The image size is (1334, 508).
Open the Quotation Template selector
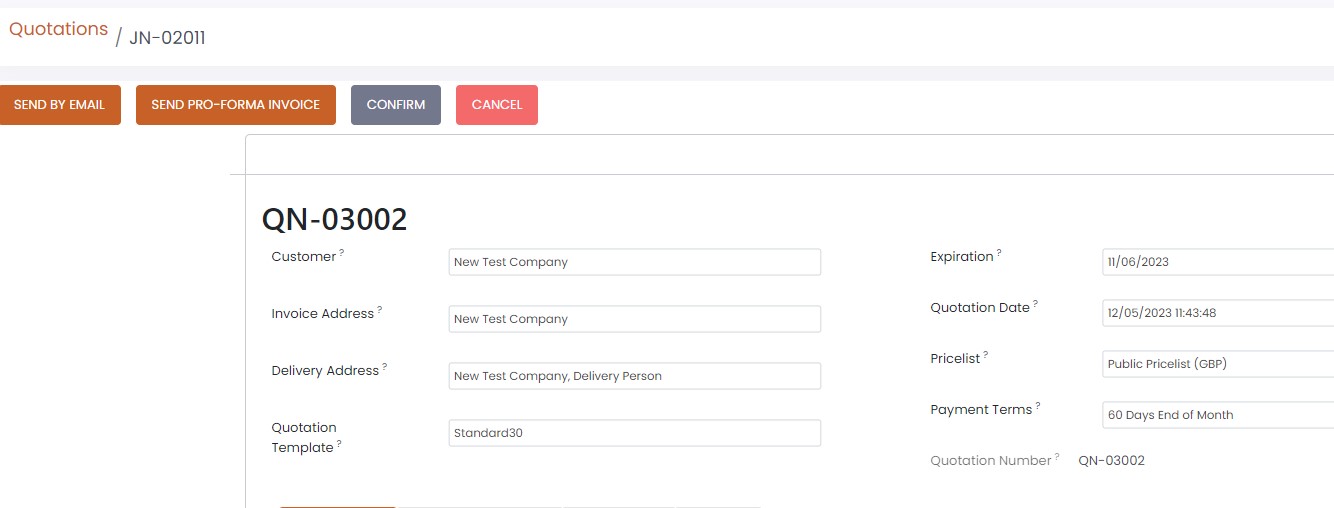coord(634,433)
